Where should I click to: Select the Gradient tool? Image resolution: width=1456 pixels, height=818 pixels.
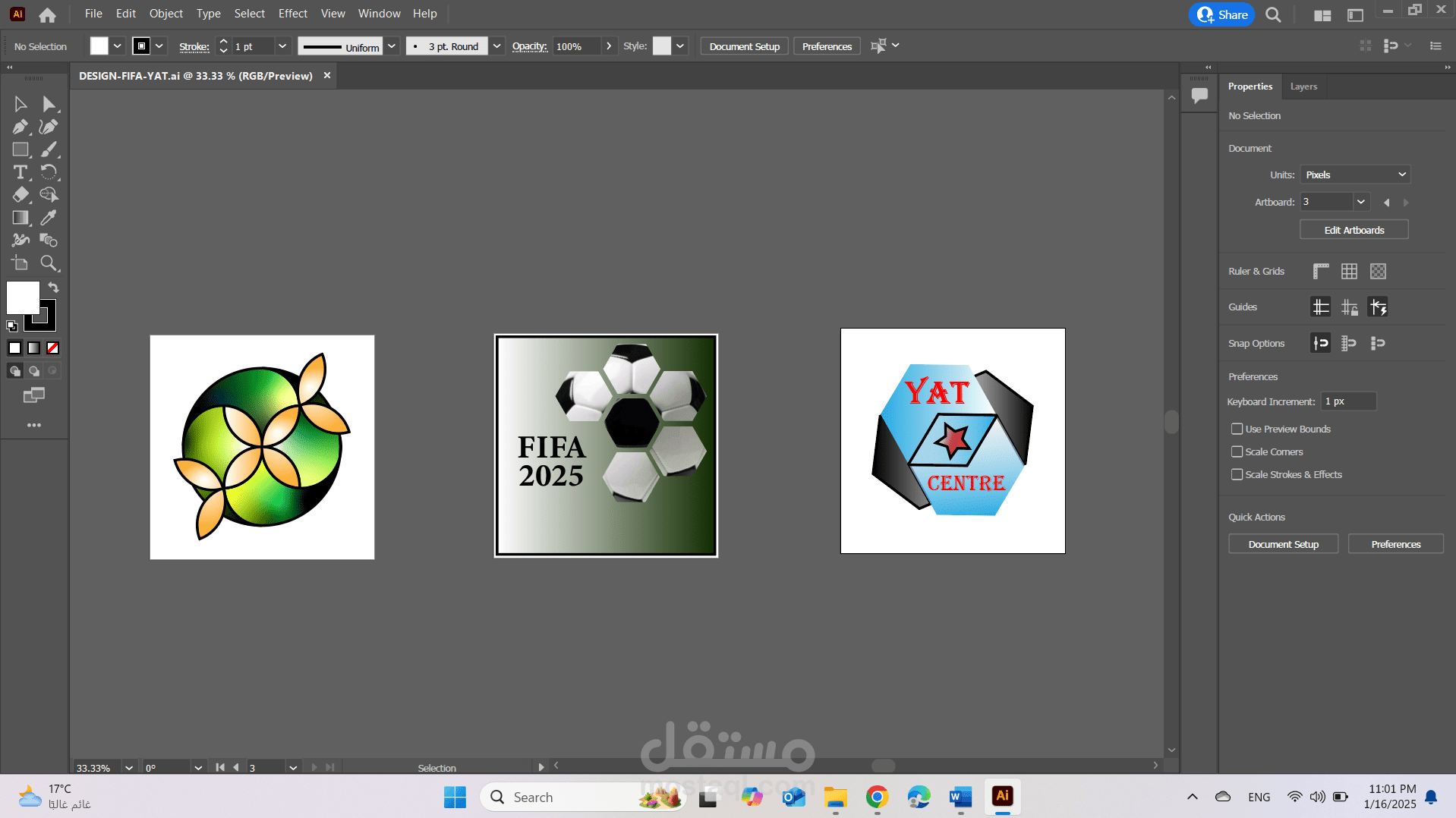pyautogui.click(x=20, y=218)
